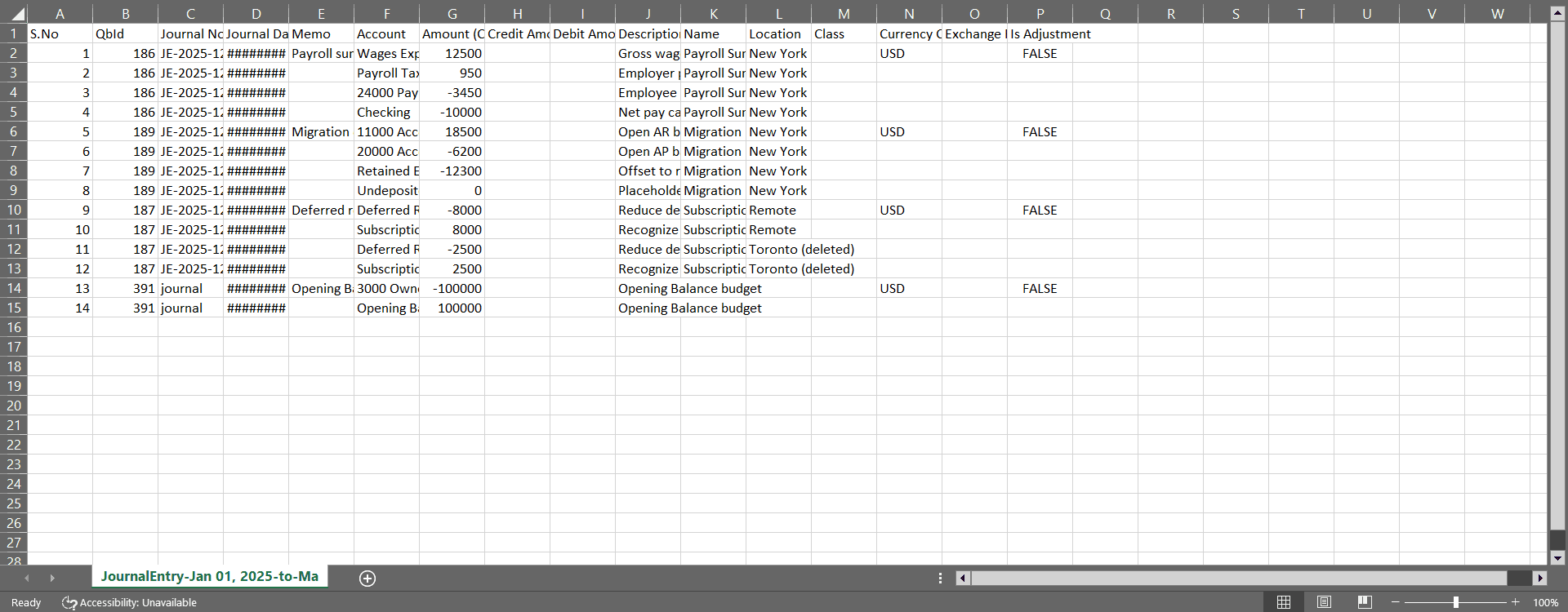Click the Undeposit account cell
This screenshot has height=612, width=1568.
(386, 190)
